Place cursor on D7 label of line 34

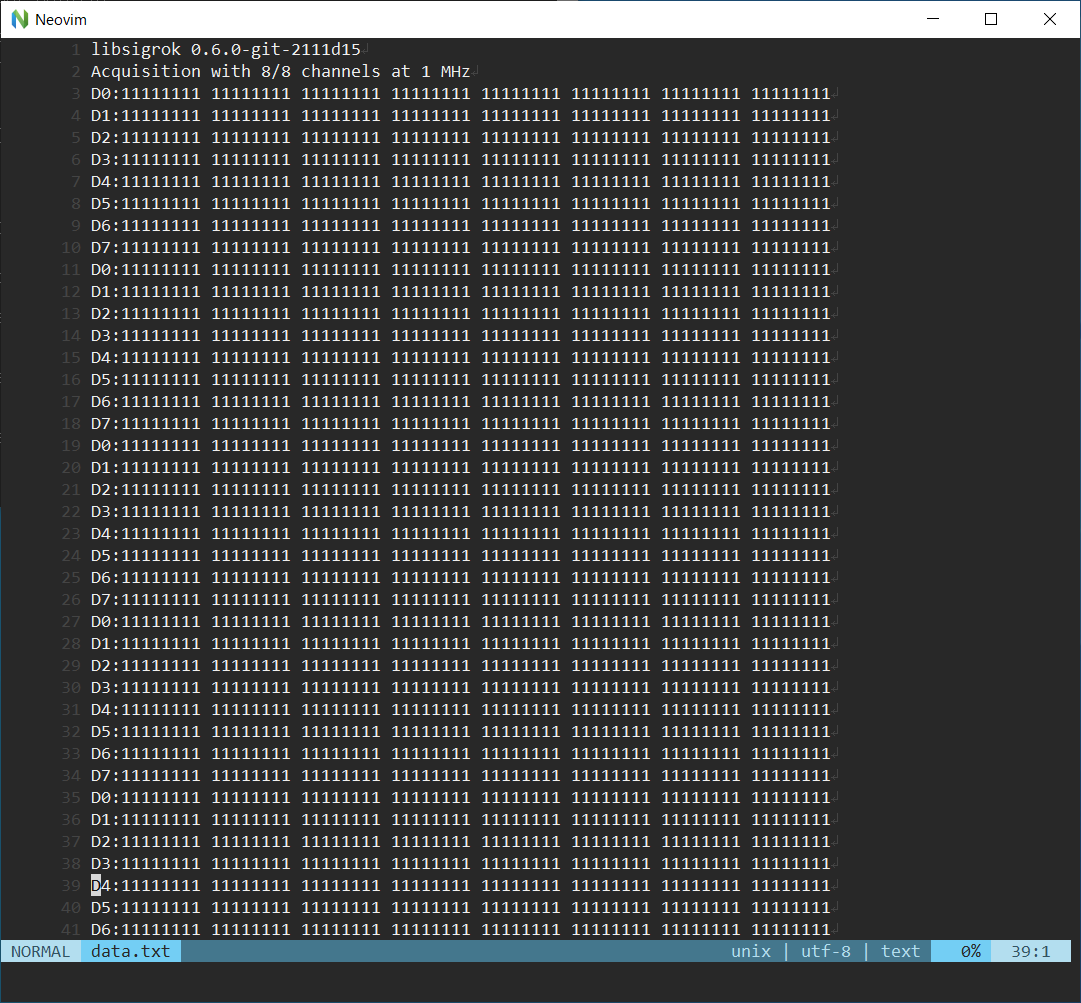[101, 776]
